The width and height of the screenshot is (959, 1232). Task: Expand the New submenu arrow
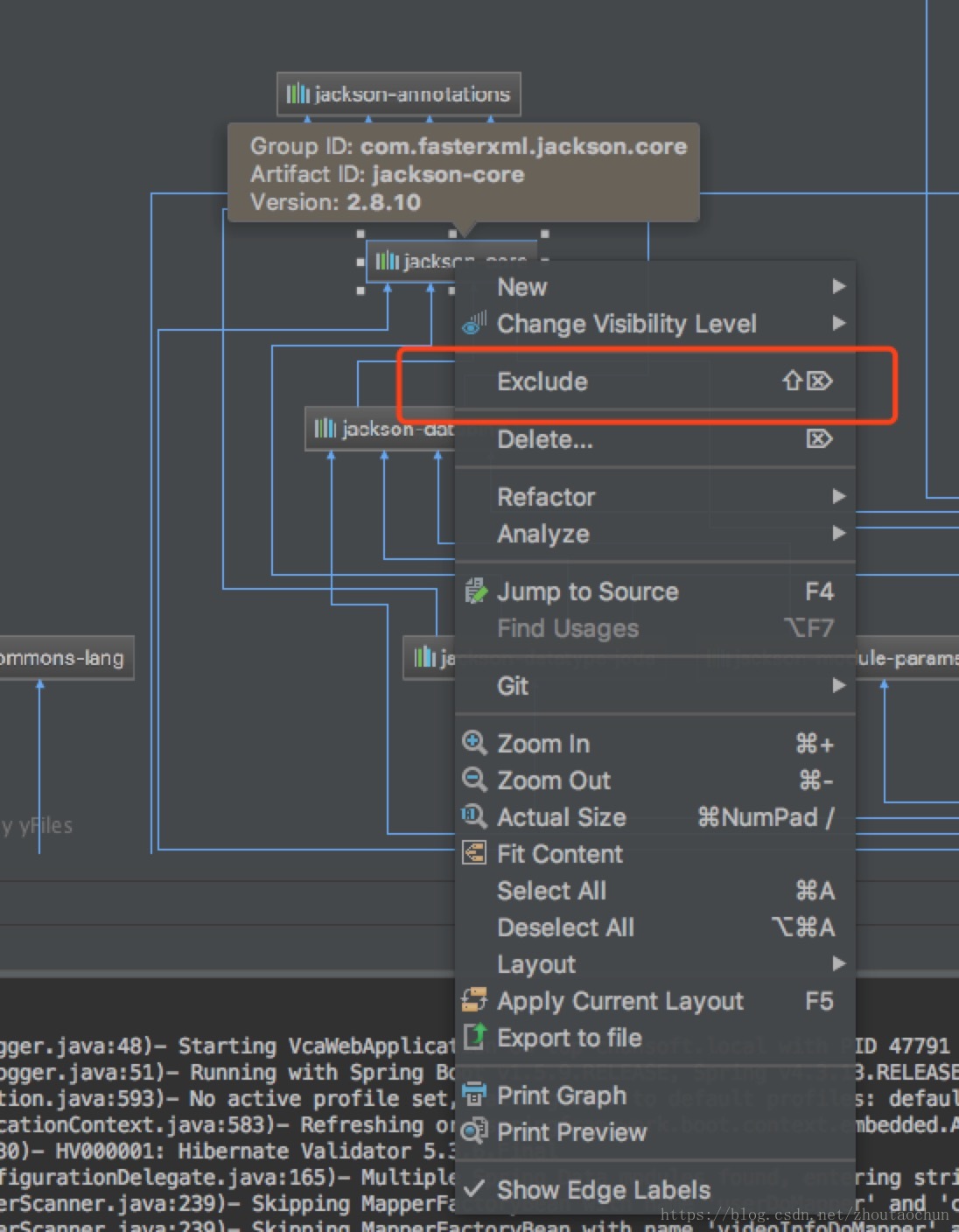[x=839, y=286]
